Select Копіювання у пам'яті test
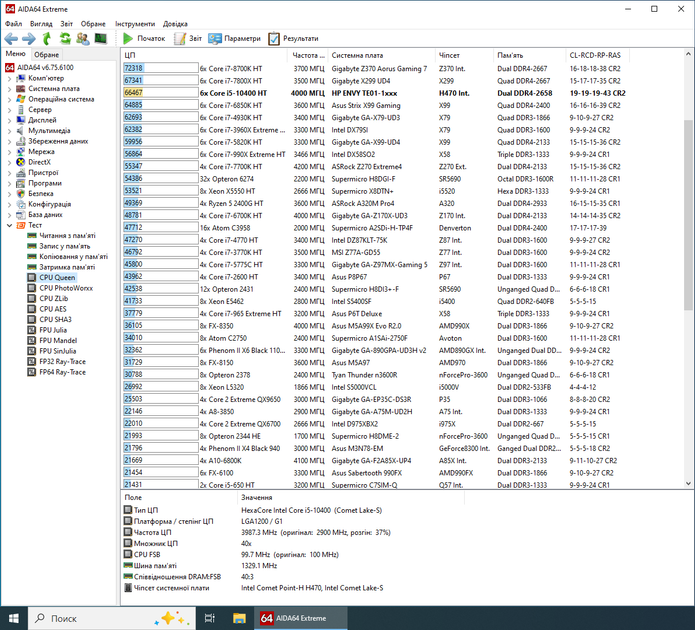 pyautogui.click(x=74, y=257)
